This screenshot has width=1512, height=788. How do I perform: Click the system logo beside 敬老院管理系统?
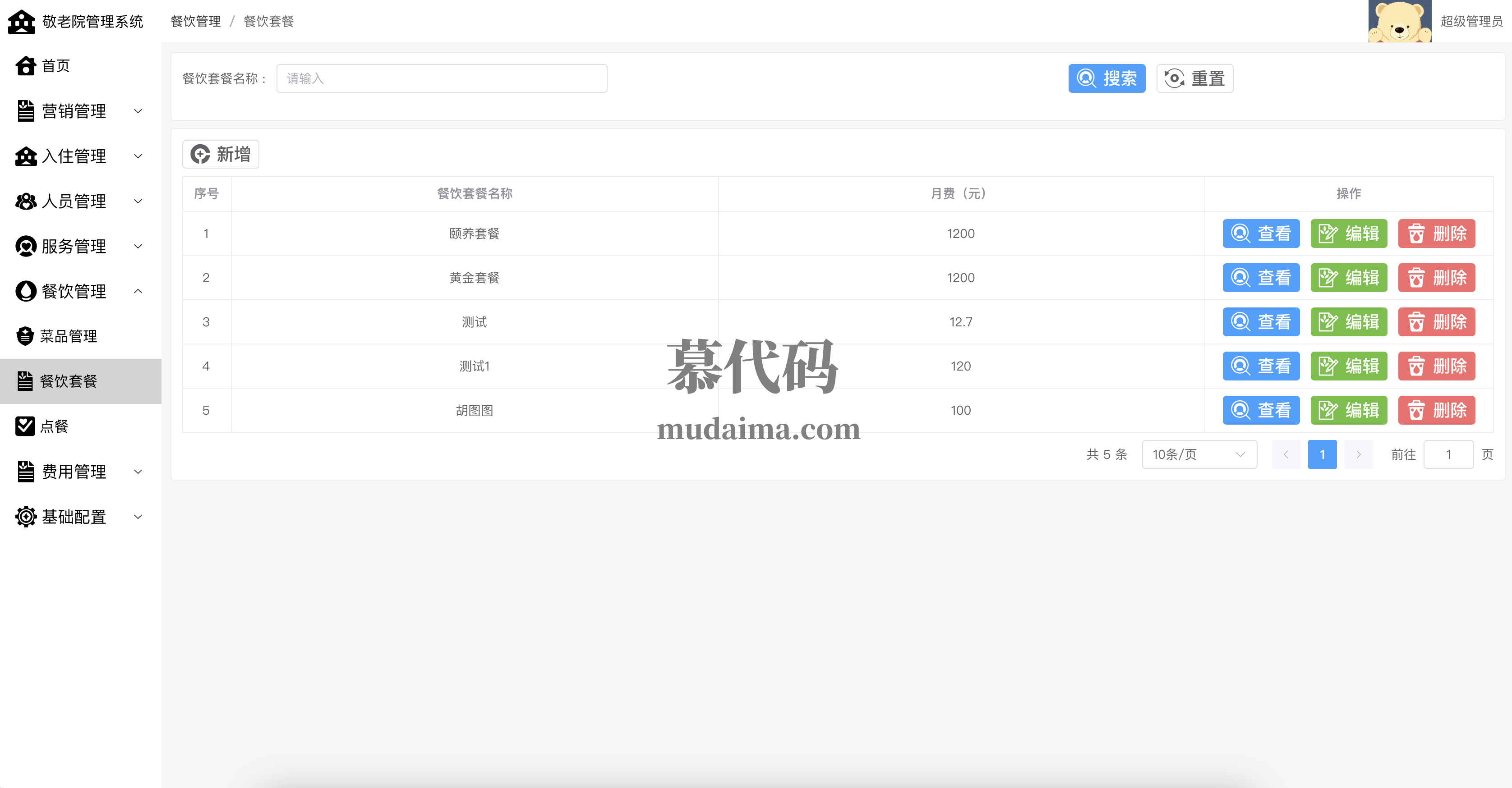click(22, 22)
